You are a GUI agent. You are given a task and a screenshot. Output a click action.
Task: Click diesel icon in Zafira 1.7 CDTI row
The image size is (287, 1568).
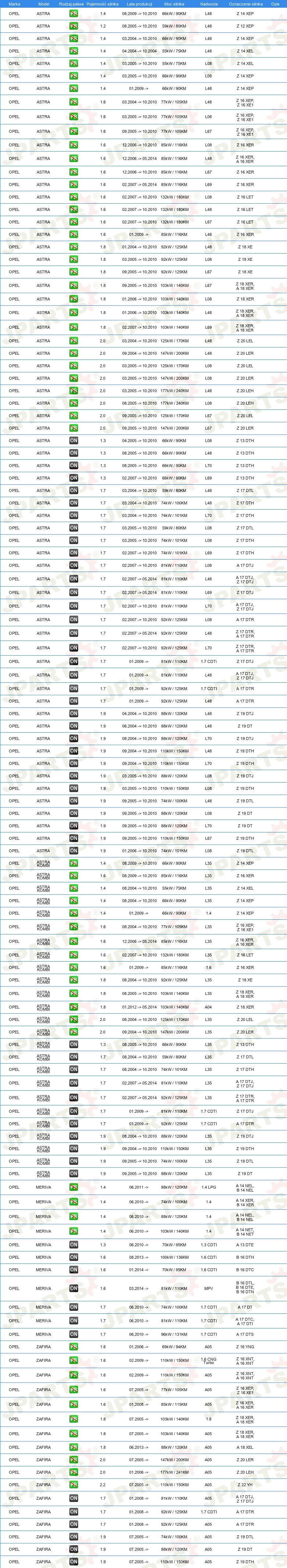point(73,1512)
